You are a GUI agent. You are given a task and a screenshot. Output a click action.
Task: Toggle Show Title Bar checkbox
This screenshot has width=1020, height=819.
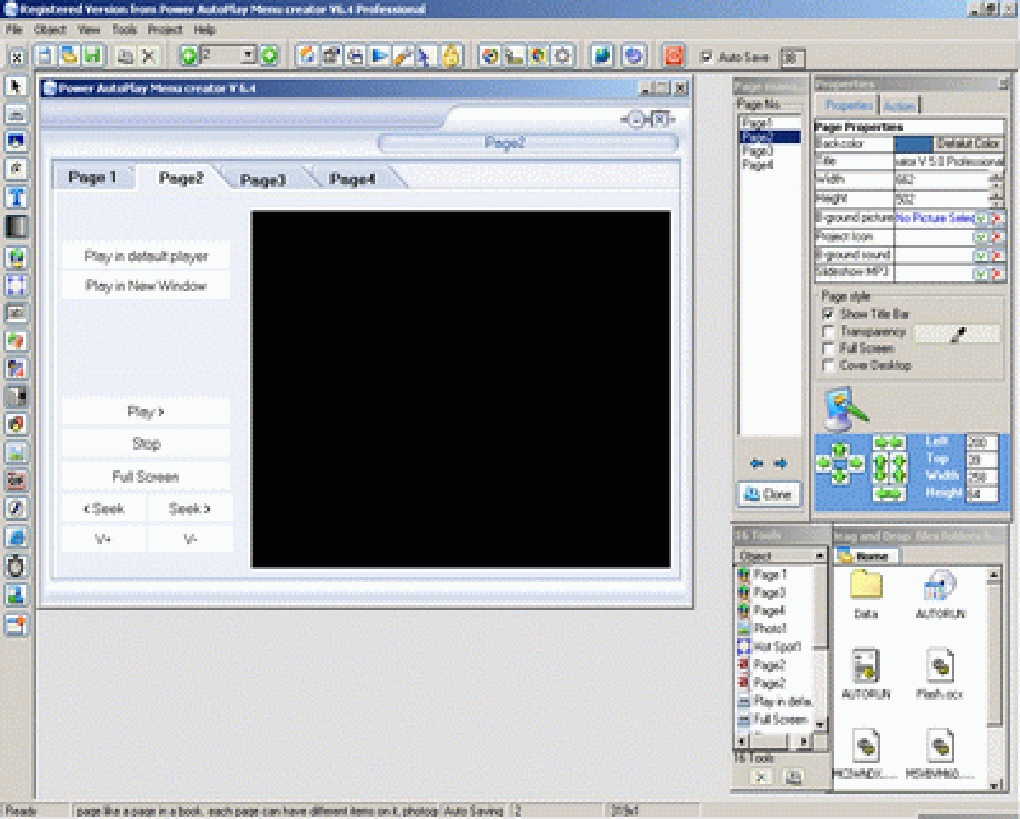[x=829, y=314]
